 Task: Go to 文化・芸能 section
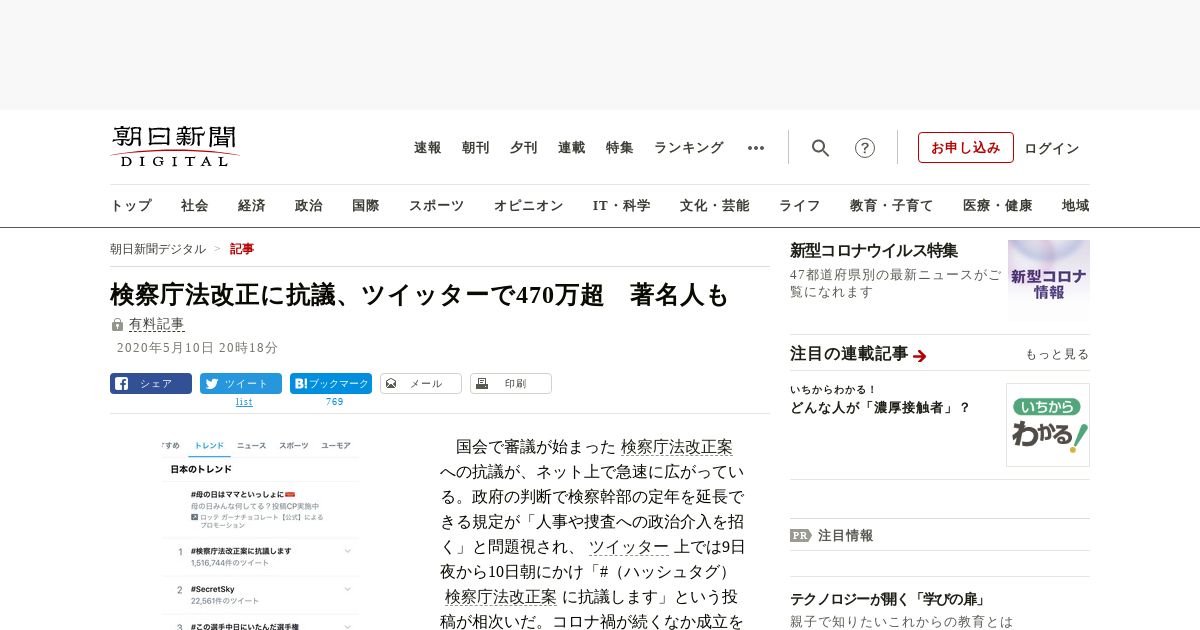point(715,206)
